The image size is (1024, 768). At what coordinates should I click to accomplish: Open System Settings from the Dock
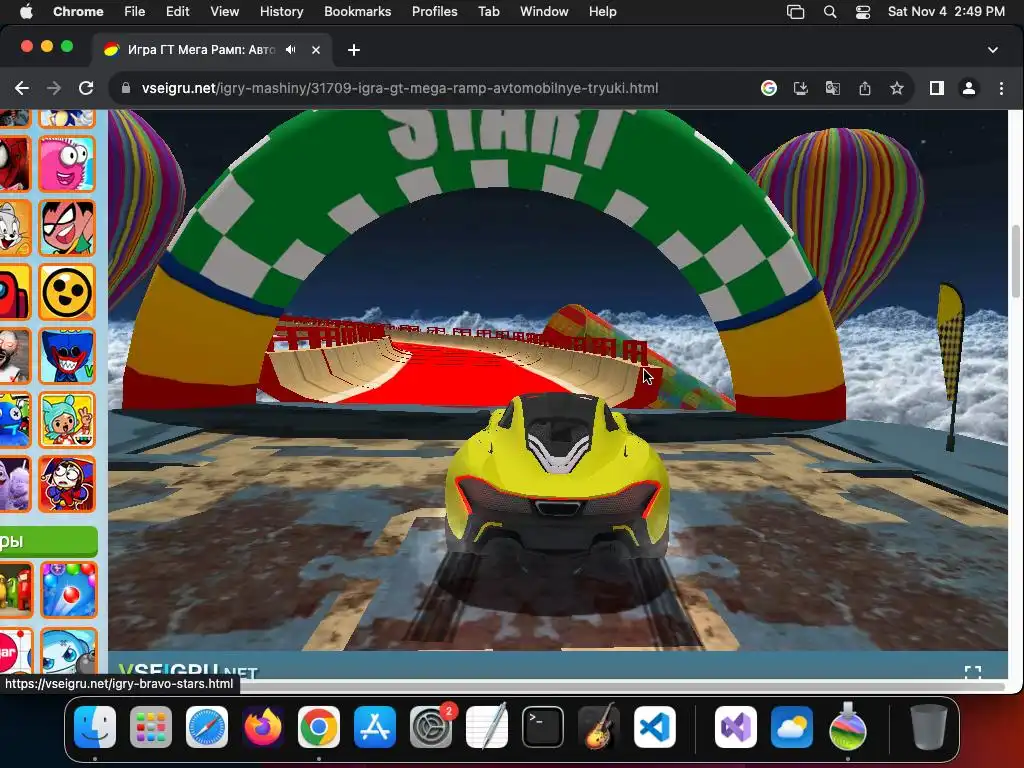click(431, 727)
